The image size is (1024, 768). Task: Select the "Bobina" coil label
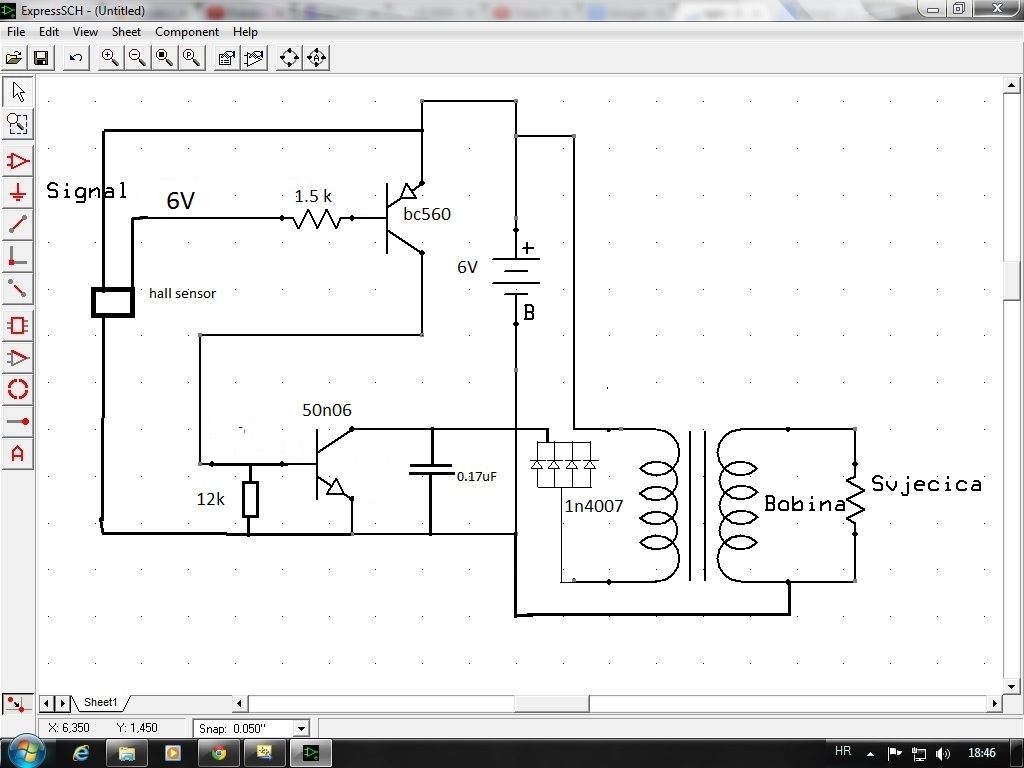805,504
